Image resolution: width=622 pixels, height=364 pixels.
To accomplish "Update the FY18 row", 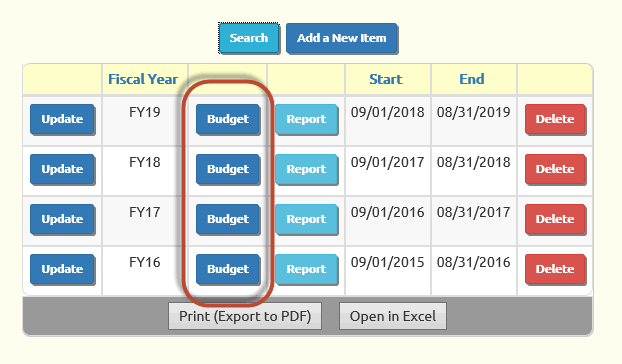I will coord(62,169).
